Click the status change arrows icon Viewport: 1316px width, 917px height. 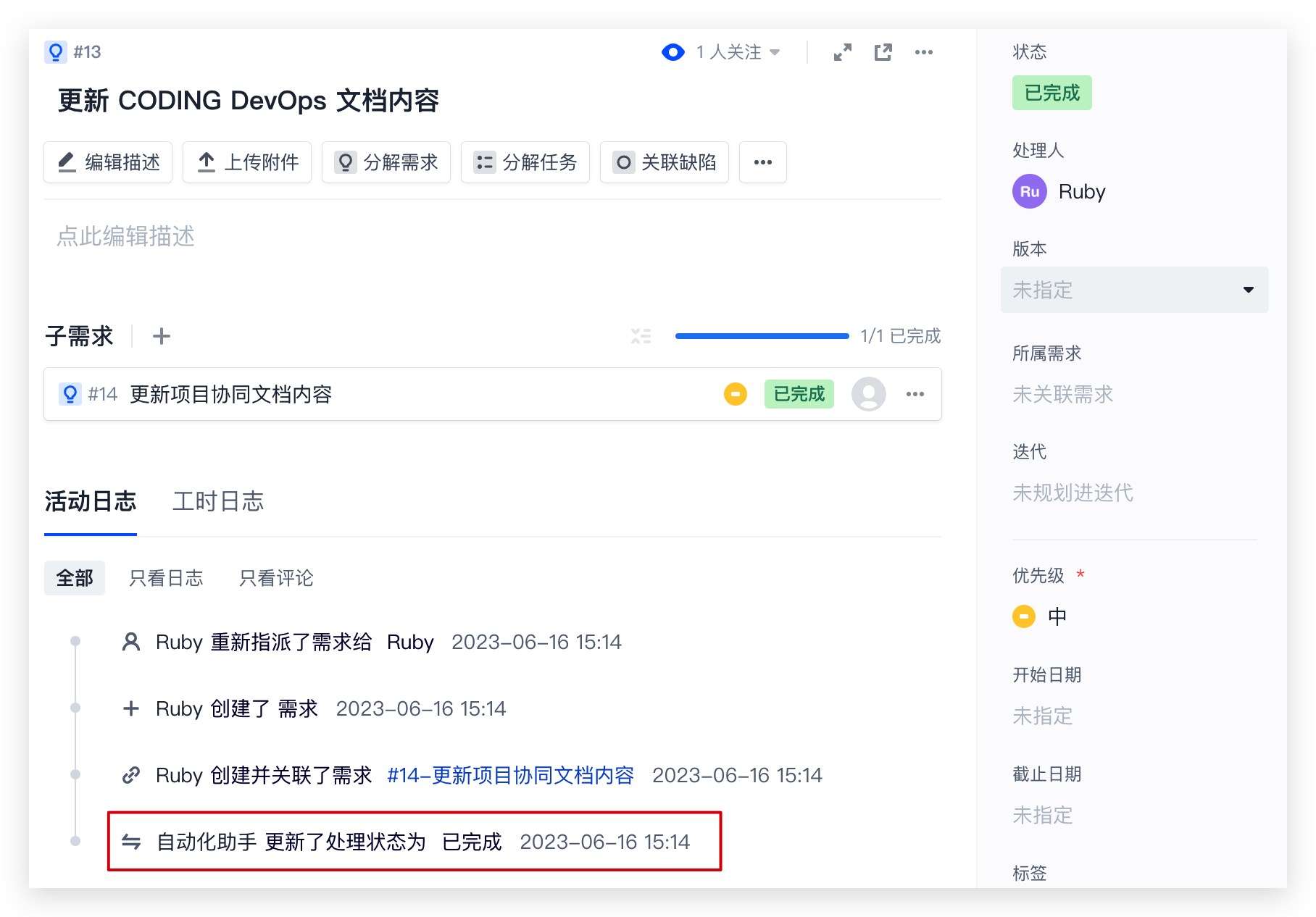click(131, 842)
